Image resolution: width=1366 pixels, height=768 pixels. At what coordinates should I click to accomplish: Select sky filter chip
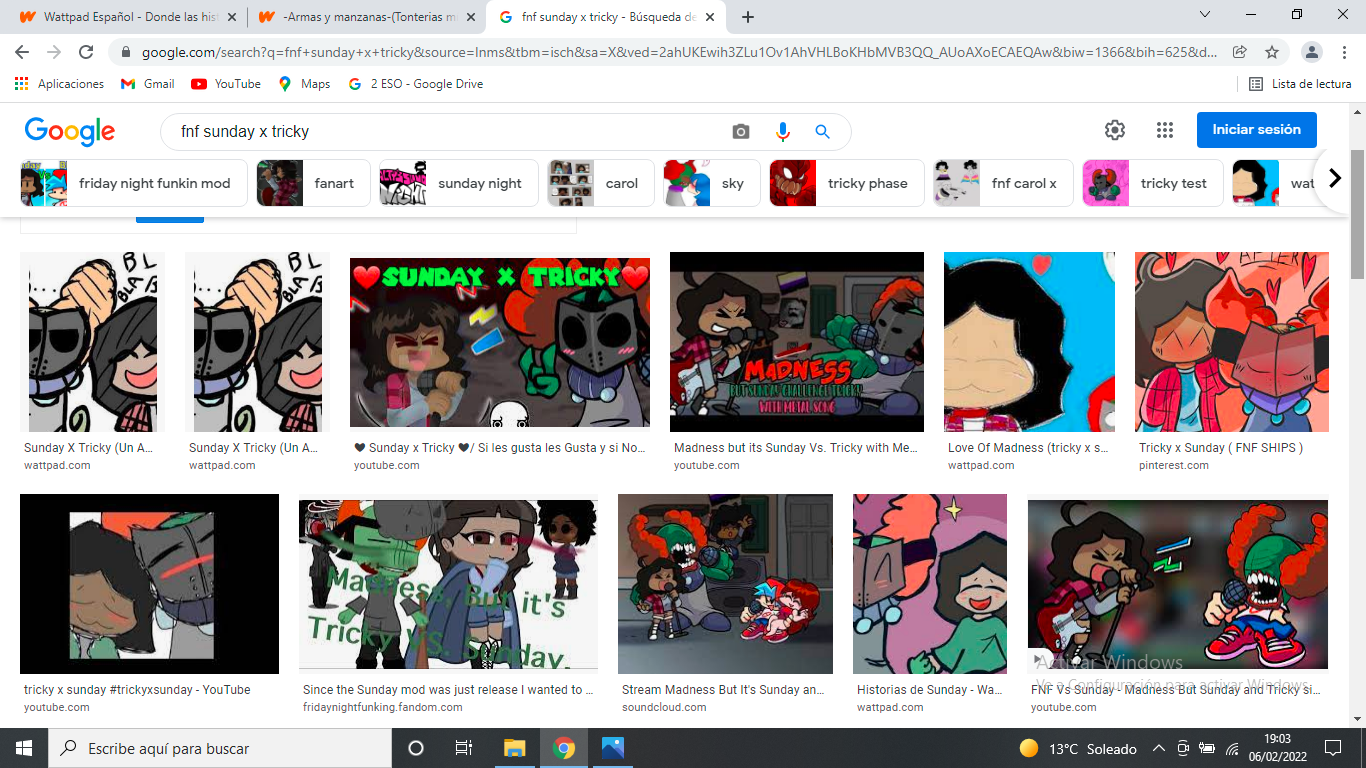click(x=712, y=183)
